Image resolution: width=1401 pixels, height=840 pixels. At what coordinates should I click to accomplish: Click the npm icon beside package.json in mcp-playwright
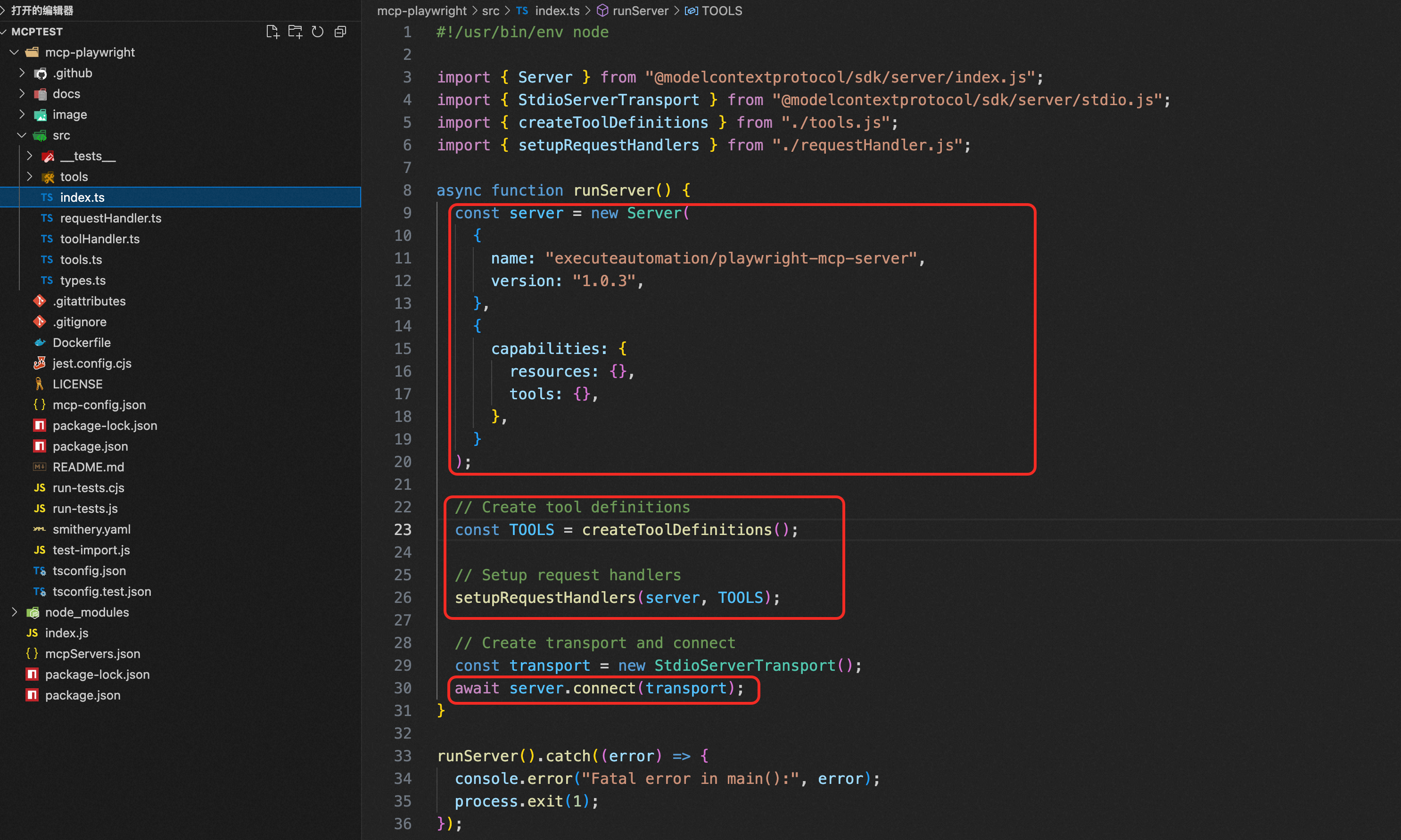[40, 446]
